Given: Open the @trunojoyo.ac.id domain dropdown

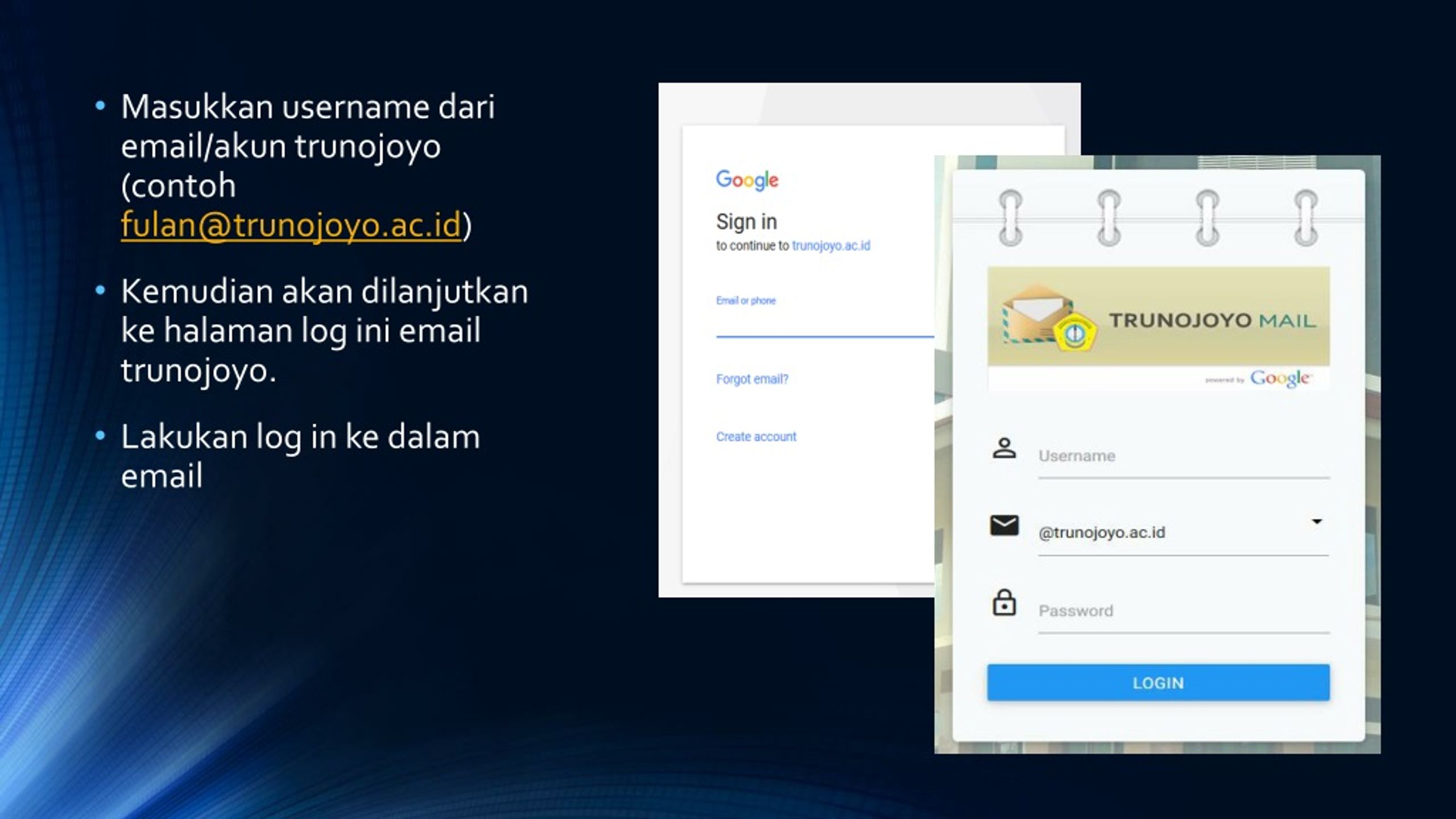Looking at the screenshot, I should pyautogui.click(x=1184, y=532).
